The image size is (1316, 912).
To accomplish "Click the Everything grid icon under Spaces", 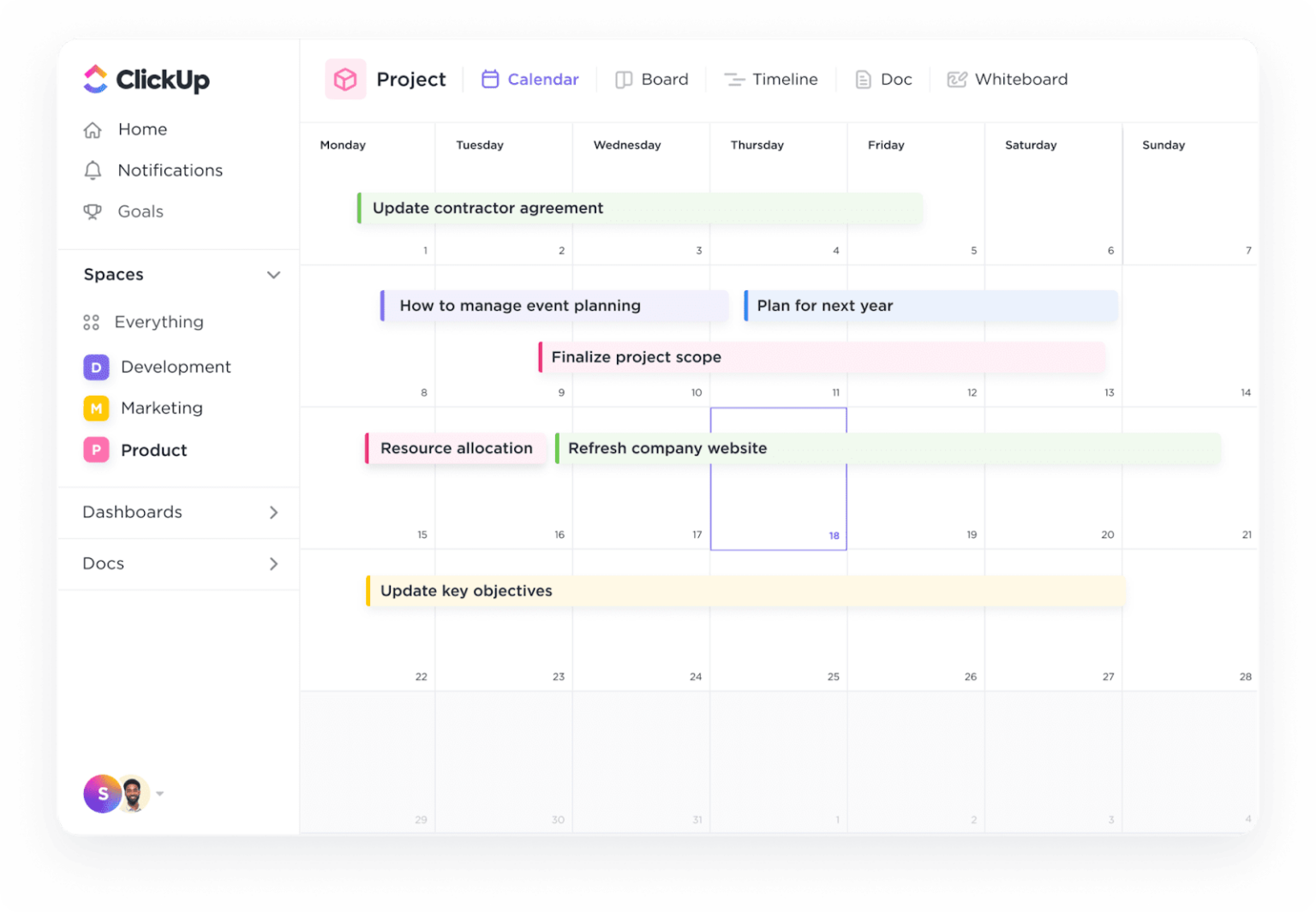I will [92, 322].
